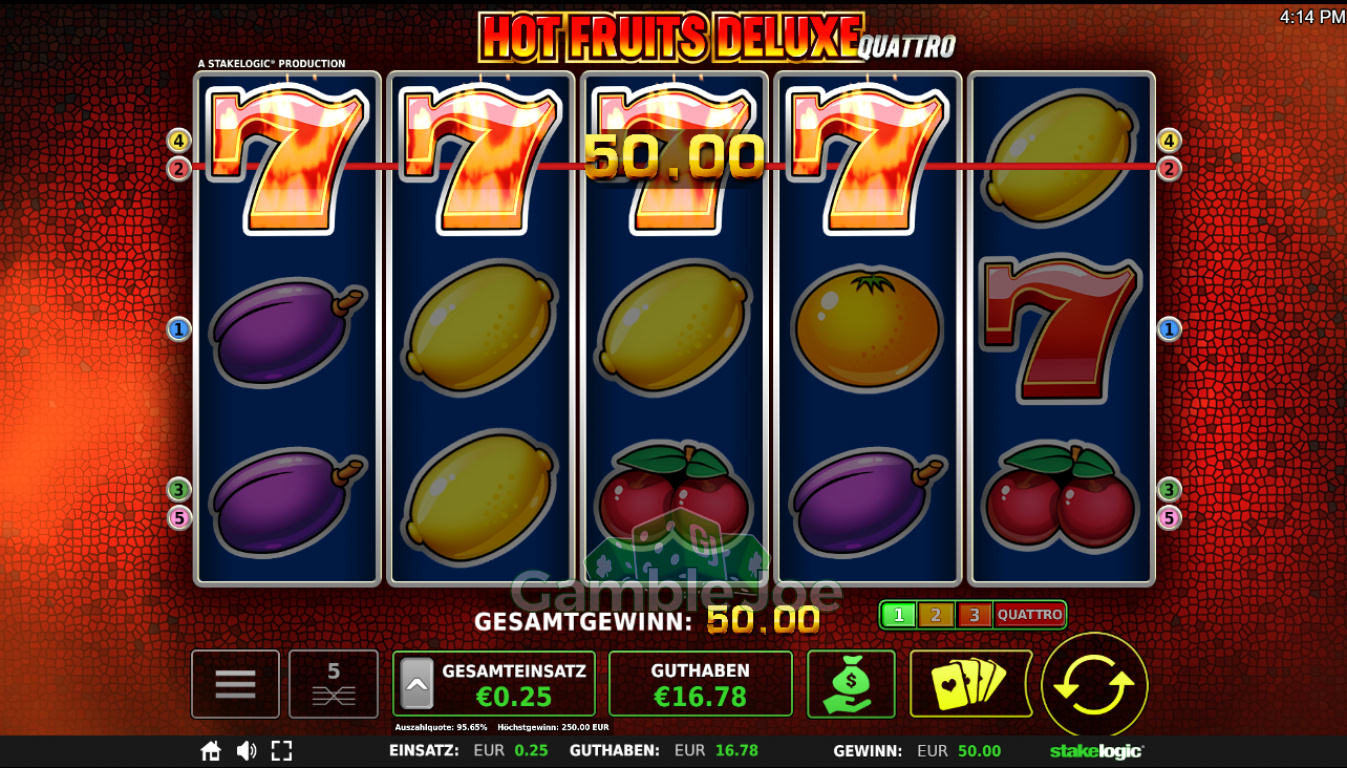Select payline 5 marker on the left
Screen dimensions: 1347x768
pos(179,518)
